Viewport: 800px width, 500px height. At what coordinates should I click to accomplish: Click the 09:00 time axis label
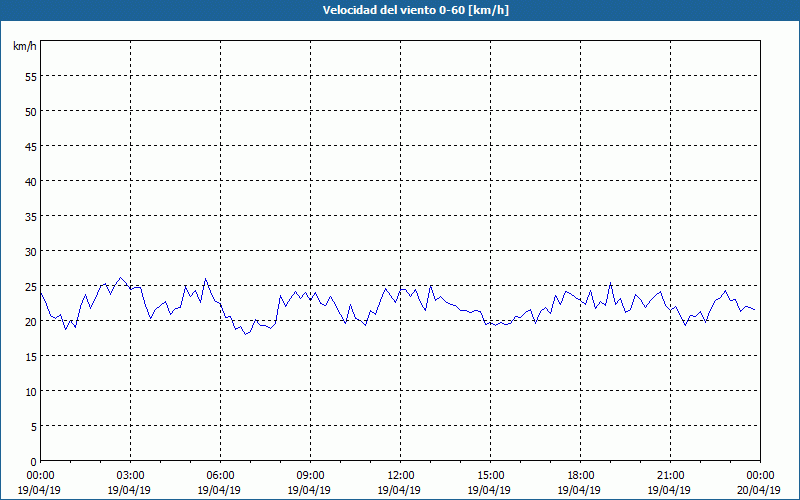(310, 476)
